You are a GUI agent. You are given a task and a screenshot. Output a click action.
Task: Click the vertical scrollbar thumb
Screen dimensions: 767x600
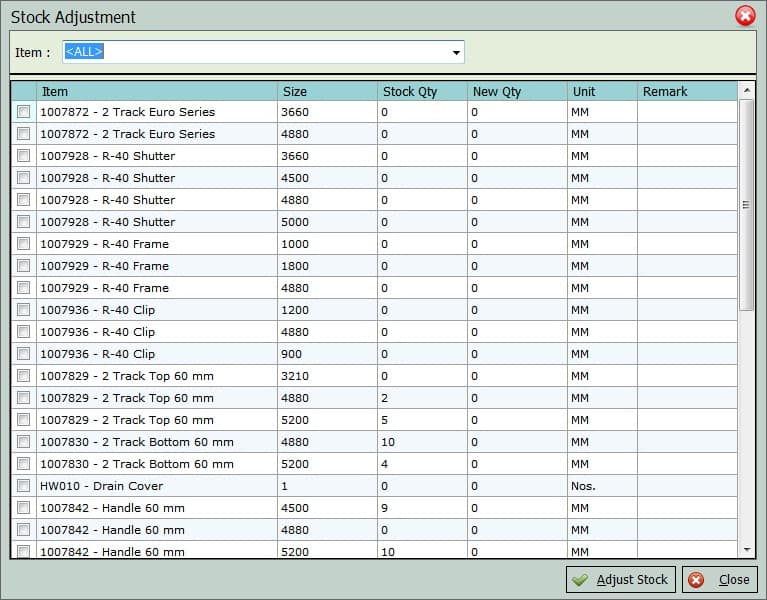(746, 204)
